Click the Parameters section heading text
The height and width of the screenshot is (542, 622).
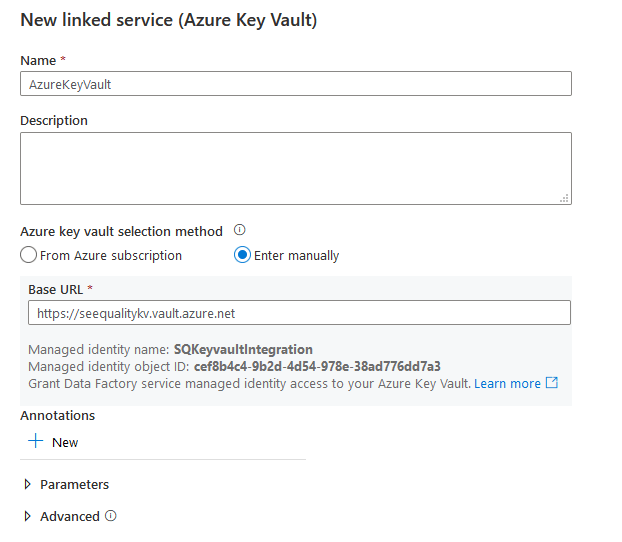pyautogui.click(x=74, y=484)
